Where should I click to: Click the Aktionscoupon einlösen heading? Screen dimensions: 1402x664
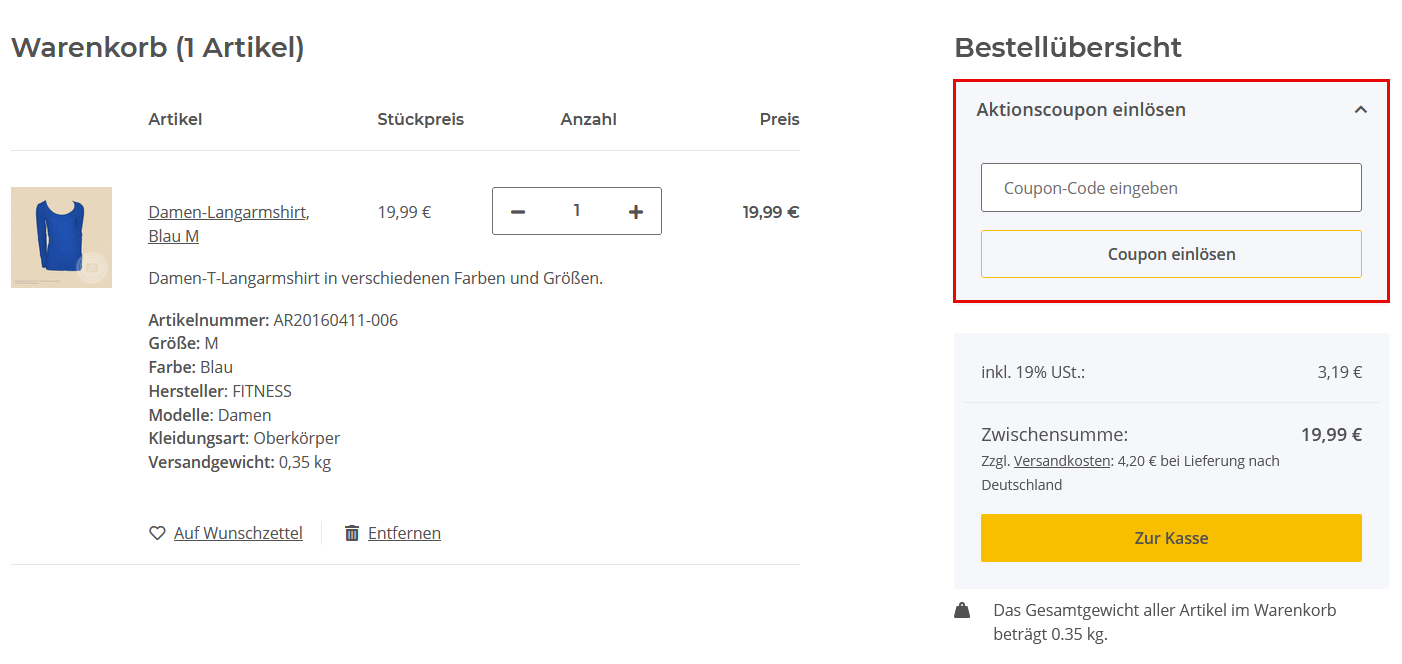[1081, 110]
